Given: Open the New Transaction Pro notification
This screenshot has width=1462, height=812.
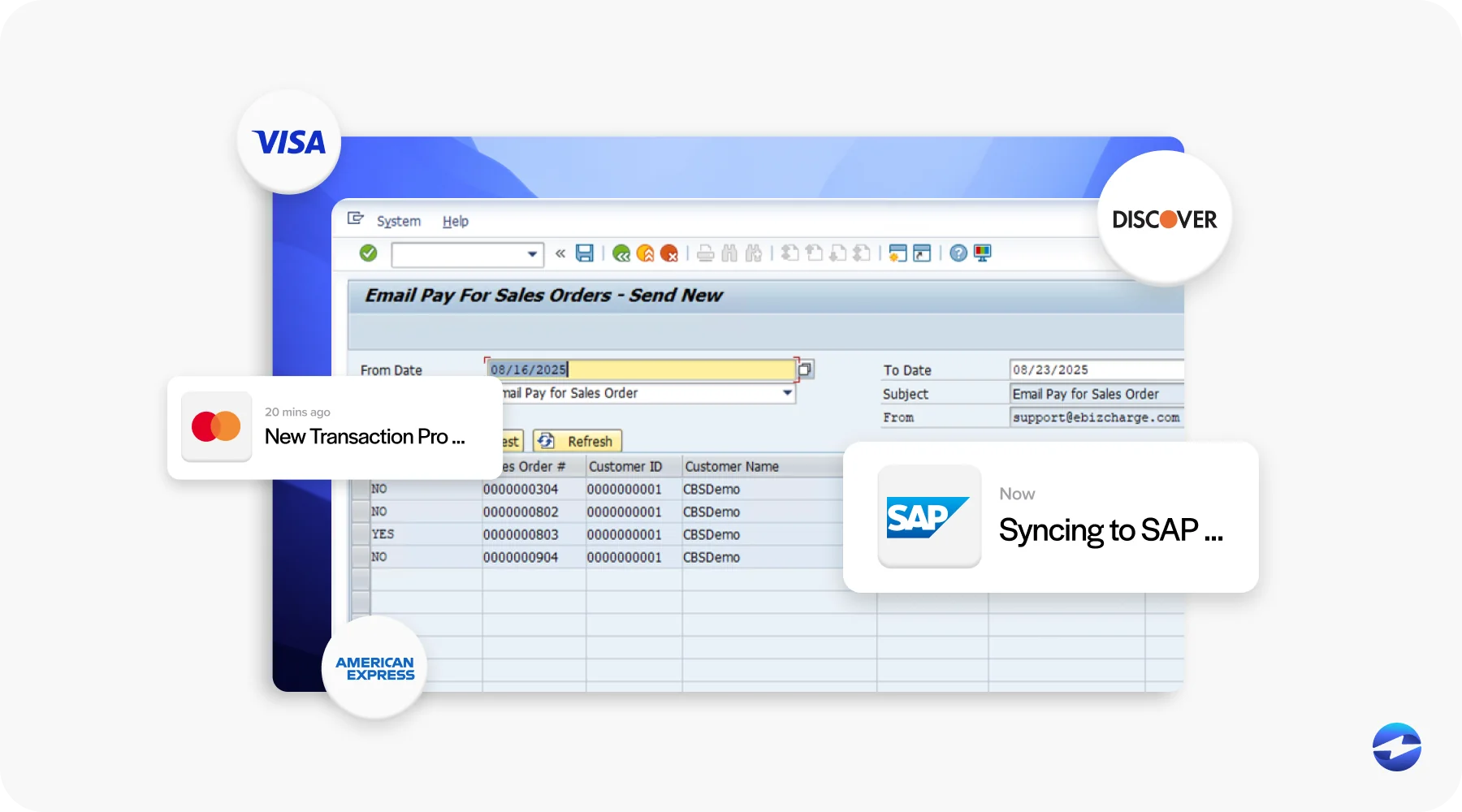Looking at the screenshot, I should (x=335, y=428).
